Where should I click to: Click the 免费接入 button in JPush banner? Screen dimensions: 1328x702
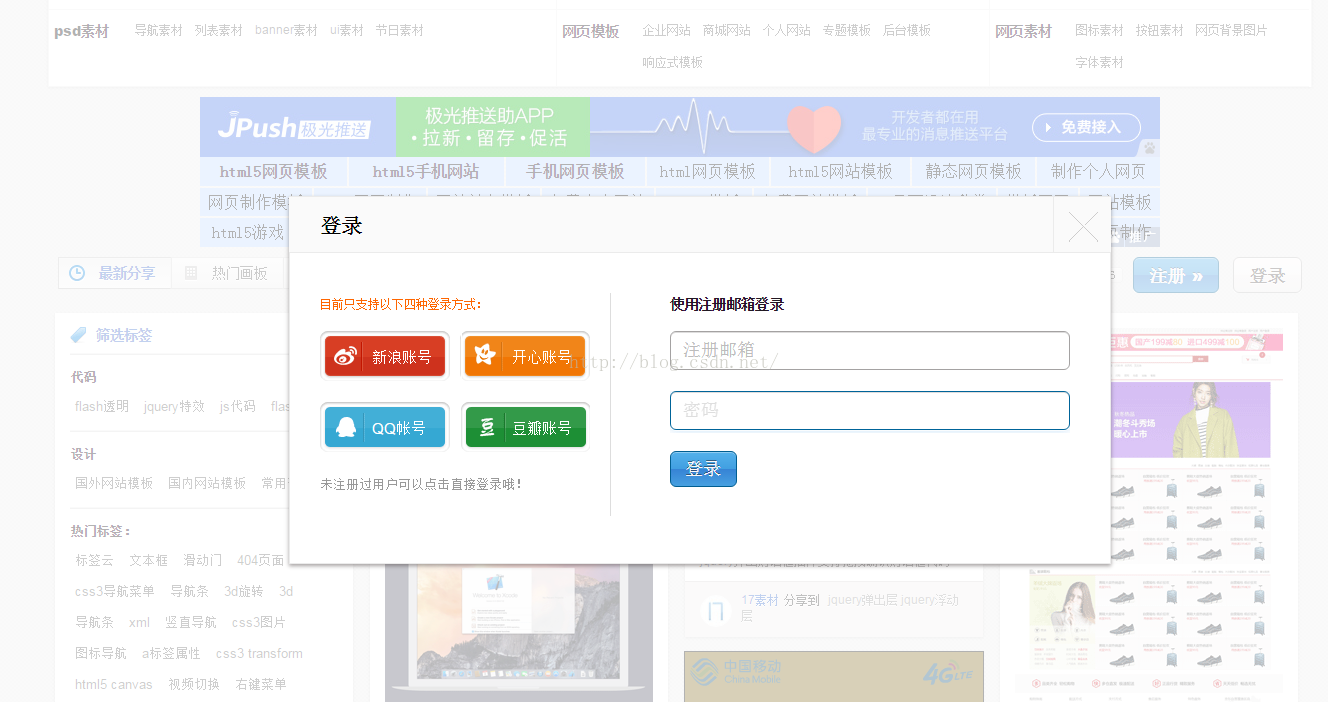(1087, 127)
